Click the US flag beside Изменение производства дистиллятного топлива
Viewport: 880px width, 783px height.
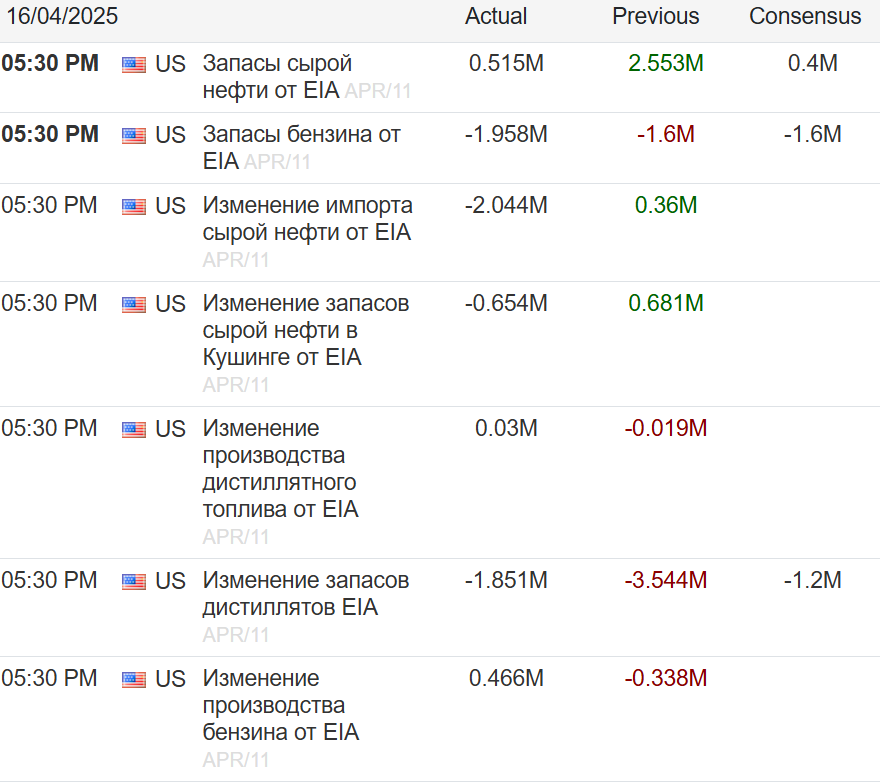pyautogui.click(x=134, y=430)
